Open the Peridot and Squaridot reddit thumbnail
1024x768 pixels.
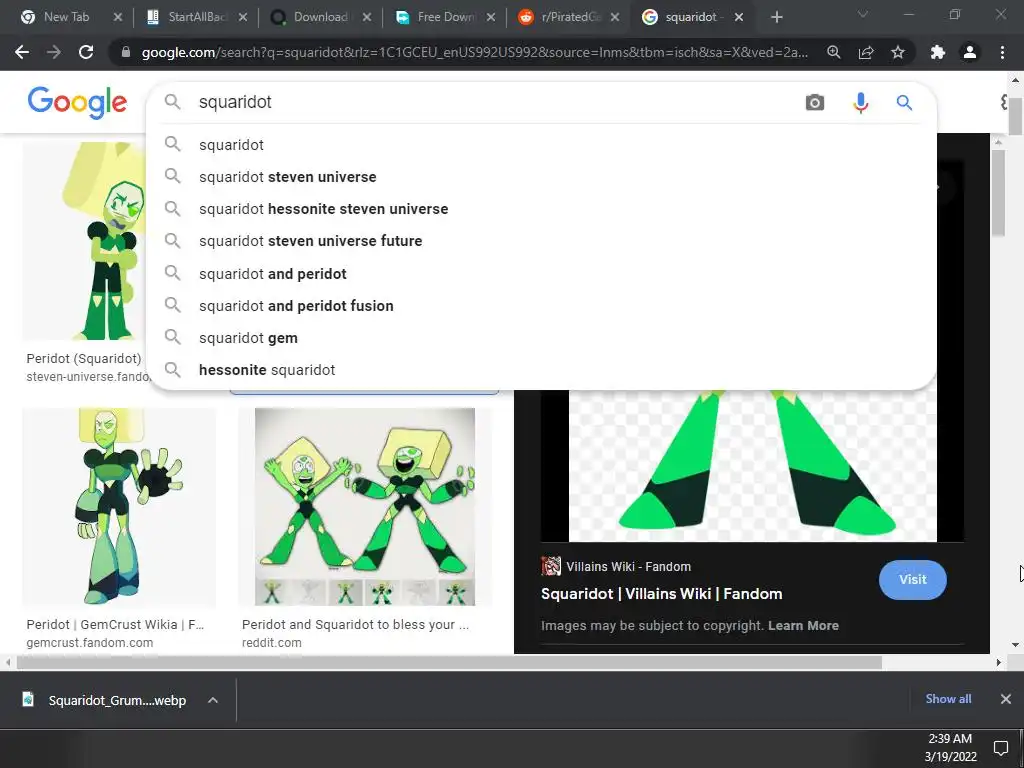click(x=364, y=507)
